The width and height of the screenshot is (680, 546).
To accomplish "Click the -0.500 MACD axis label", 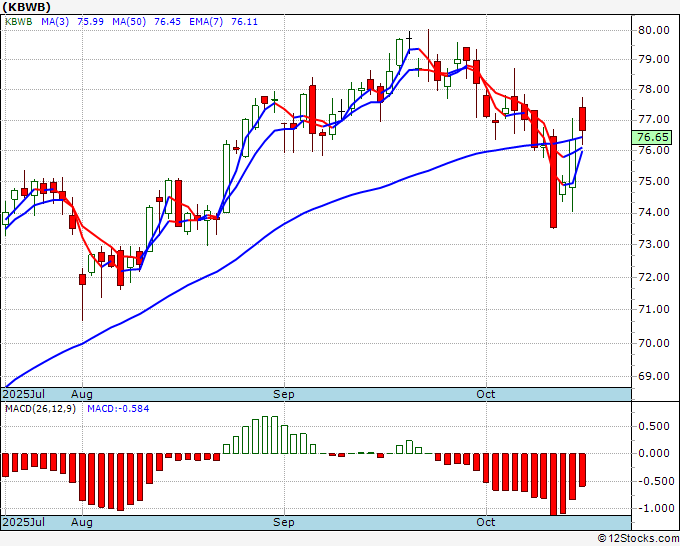I will [655, 481].
